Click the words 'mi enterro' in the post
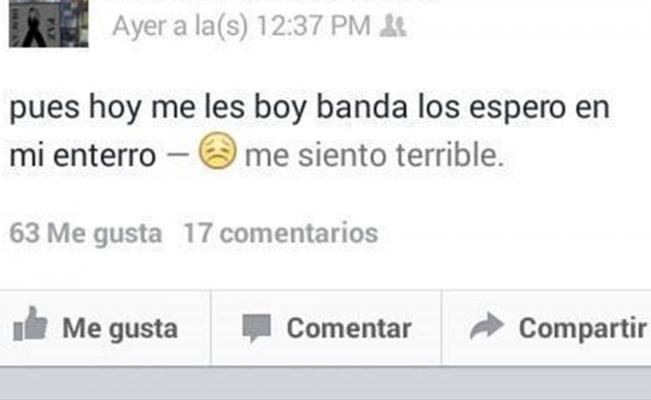 tap(83, 156)
